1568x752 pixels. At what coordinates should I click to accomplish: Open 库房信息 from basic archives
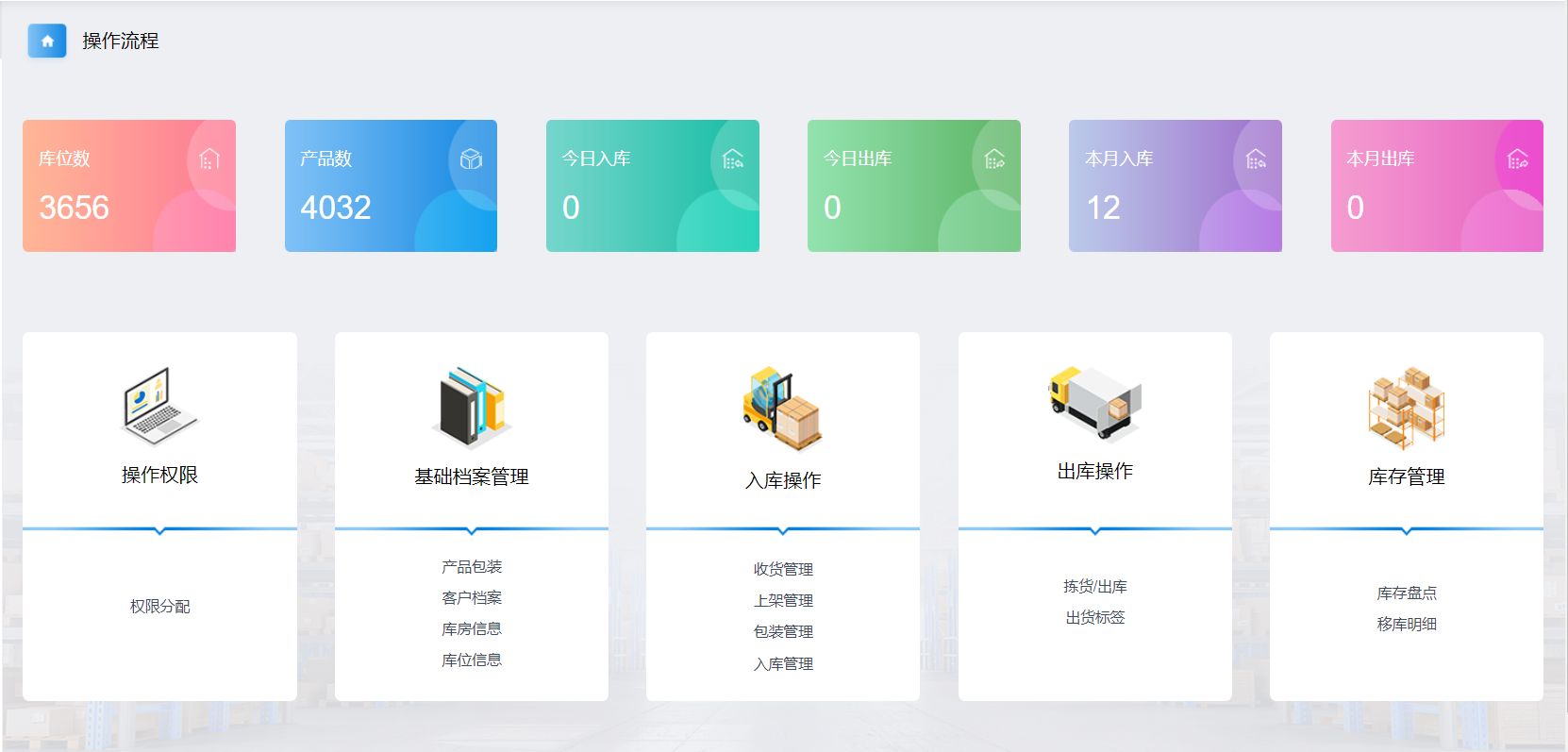coord(472,628)
